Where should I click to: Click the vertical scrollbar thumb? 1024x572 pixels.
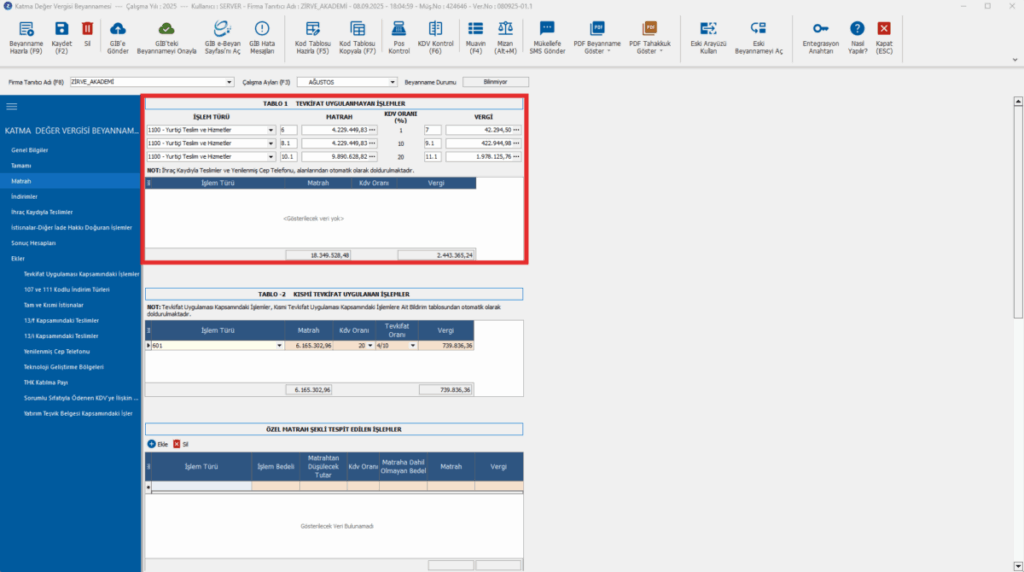click(x=1018, y=212)
